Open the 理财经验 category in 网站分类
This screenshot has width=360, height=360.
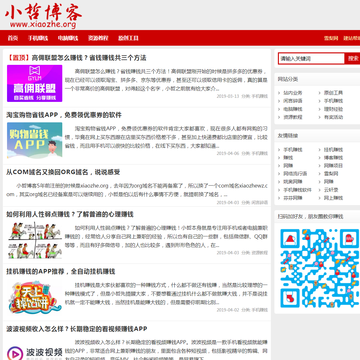tap(333, 109)
